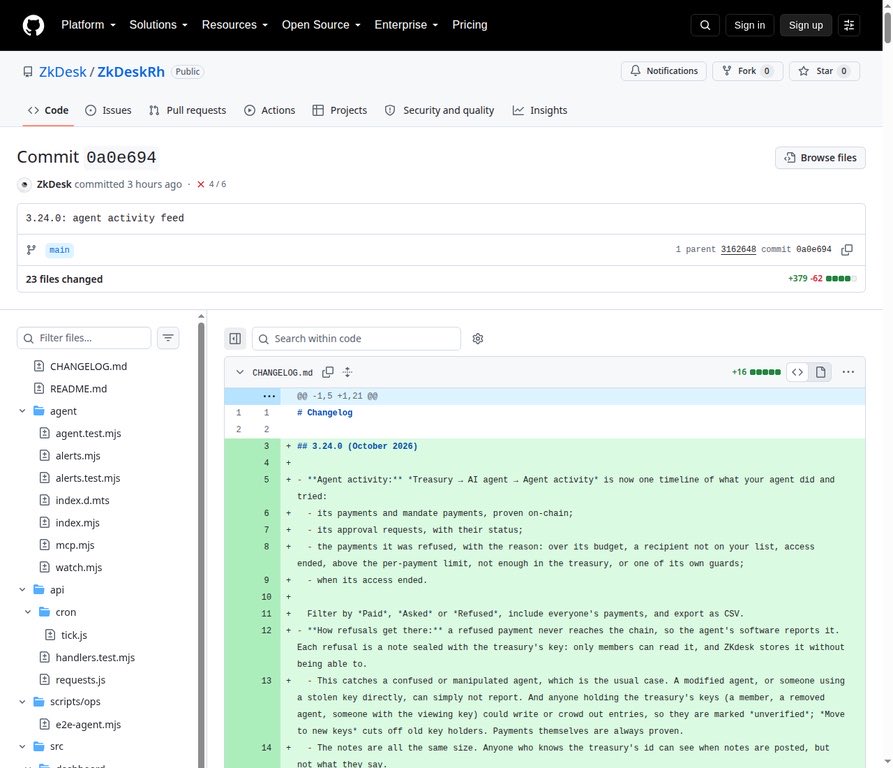This screenshot has width=893, height=768.
Task: Open the Security and quality tab
Action: point(439,110)
